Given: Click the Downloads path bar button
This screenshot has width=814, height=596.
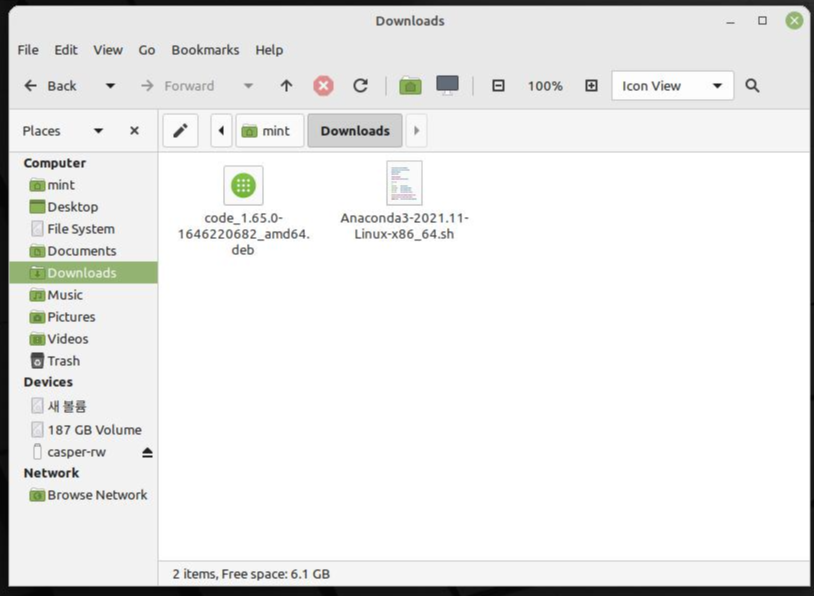Looking at the screenshot, I should 355,130.
